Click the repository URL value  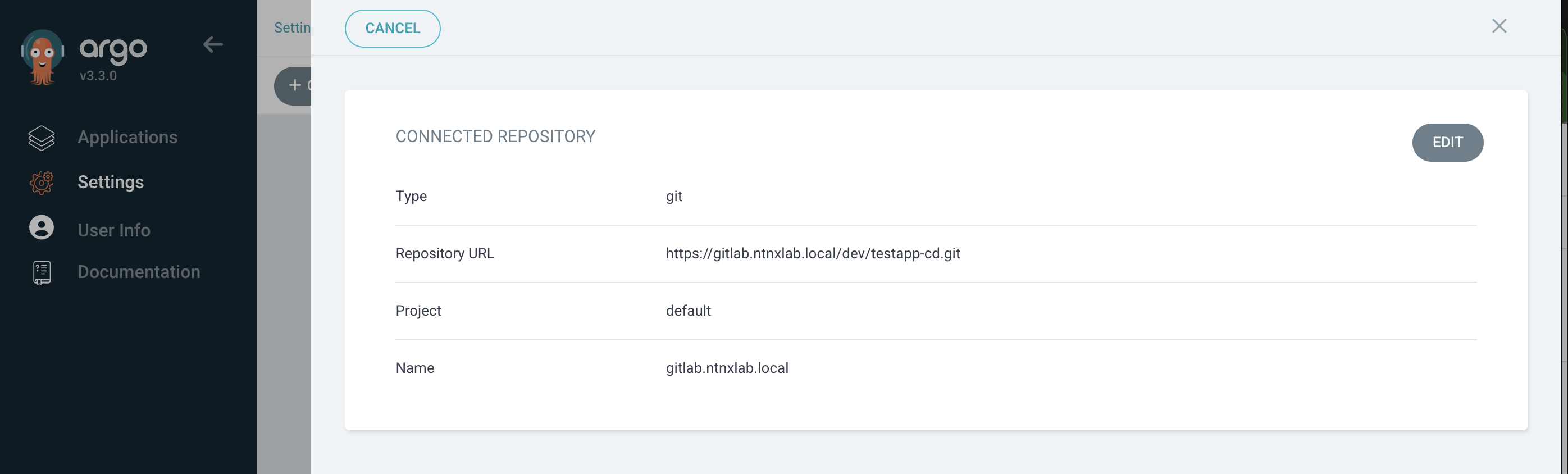812,254
